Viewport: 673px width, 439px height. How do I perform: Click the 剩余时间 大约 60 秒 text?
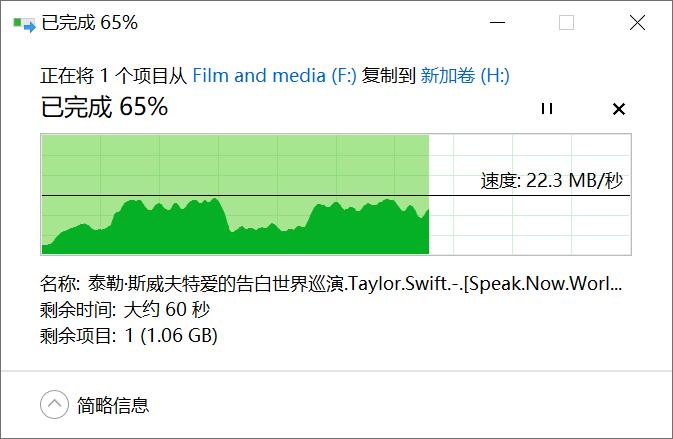pos(125,309)
